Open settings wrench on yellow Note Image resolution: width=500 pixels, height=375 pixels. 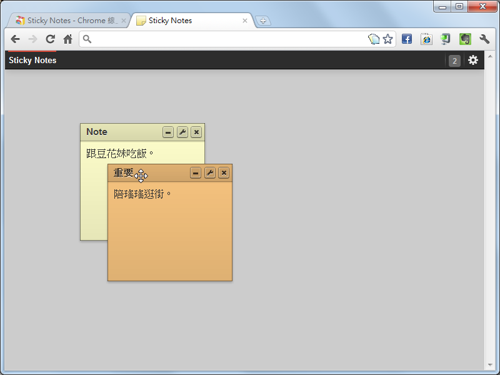pyautogui.click(x=182, y=132)
